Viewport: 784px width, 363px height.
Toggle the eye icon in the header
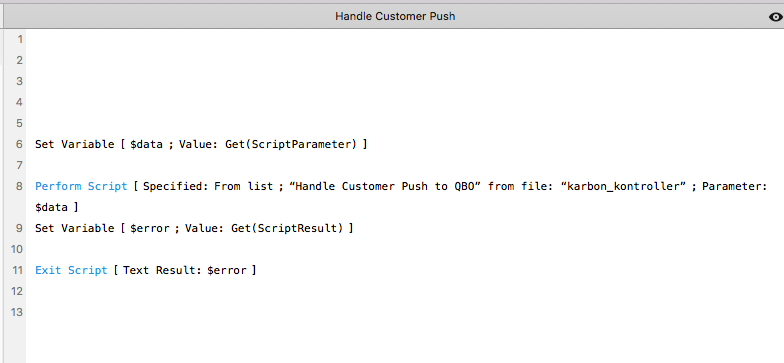pyautogui.click(x=776, y=17)
